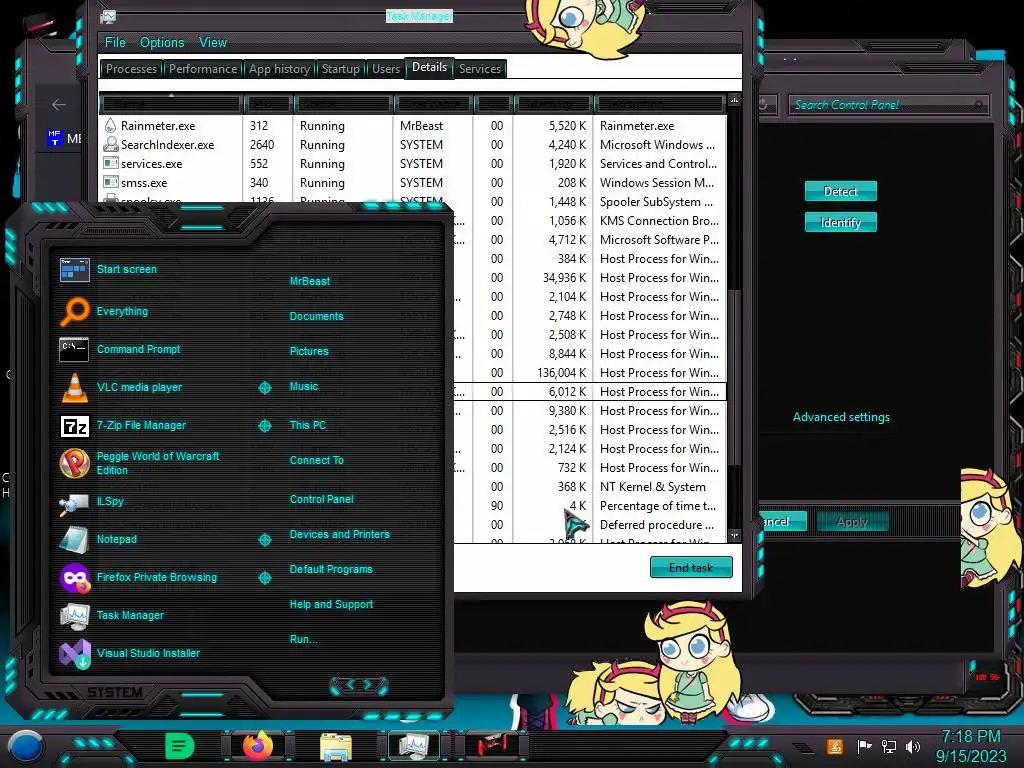The width and height of the screenshot is (1024, 768).
Task: Click Search Control Panel field
Action: click(888, 104)
